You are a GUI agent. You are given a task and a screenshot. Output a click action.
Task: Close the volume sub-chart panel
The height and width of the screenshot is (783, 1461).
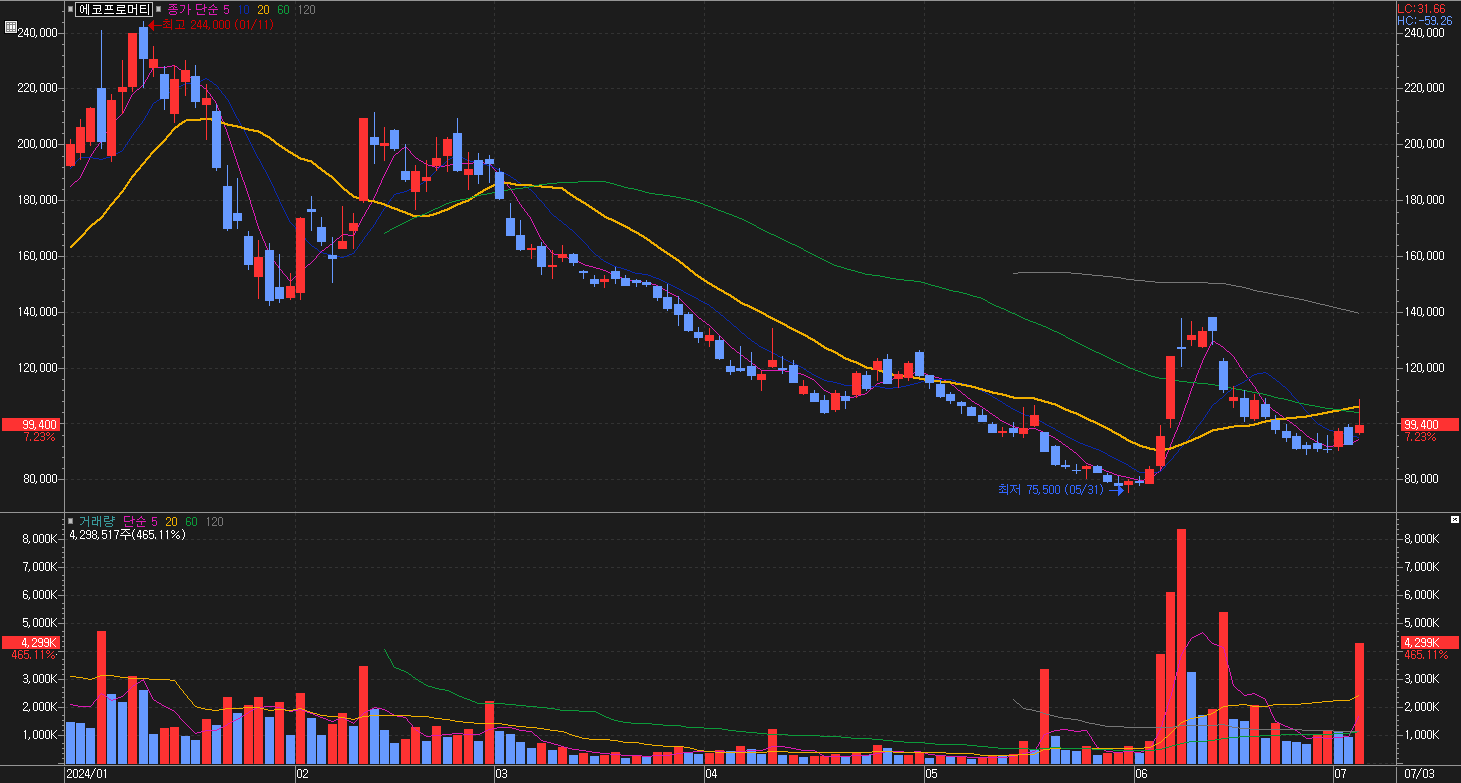[x=1455, y=520]
